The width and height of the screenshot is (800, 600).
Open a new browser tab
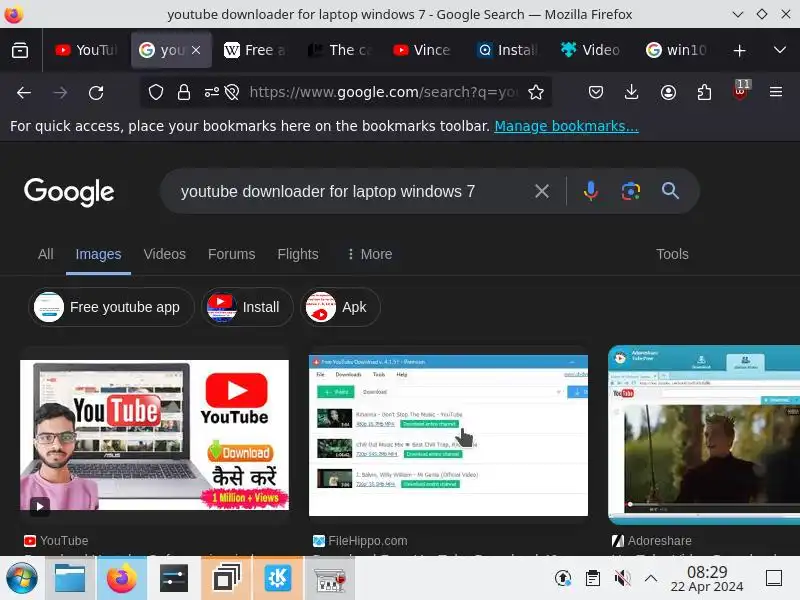coord(739,50)
